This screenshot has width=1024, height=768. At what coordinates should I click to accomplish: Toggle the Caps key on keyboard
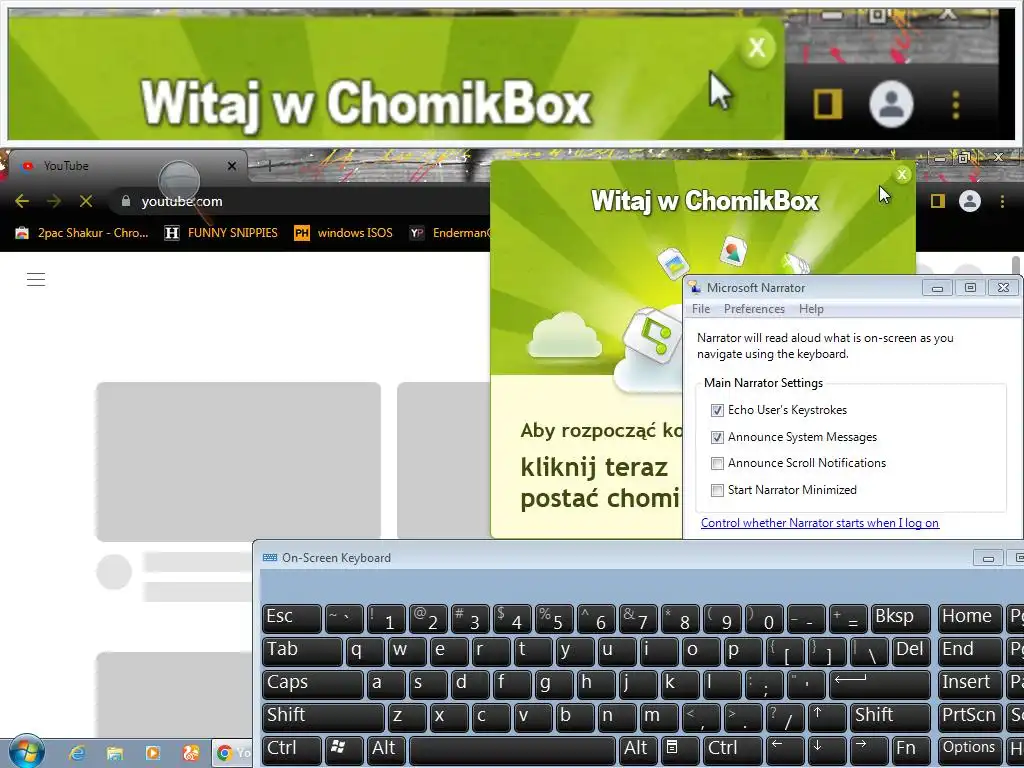click(312, 684)
